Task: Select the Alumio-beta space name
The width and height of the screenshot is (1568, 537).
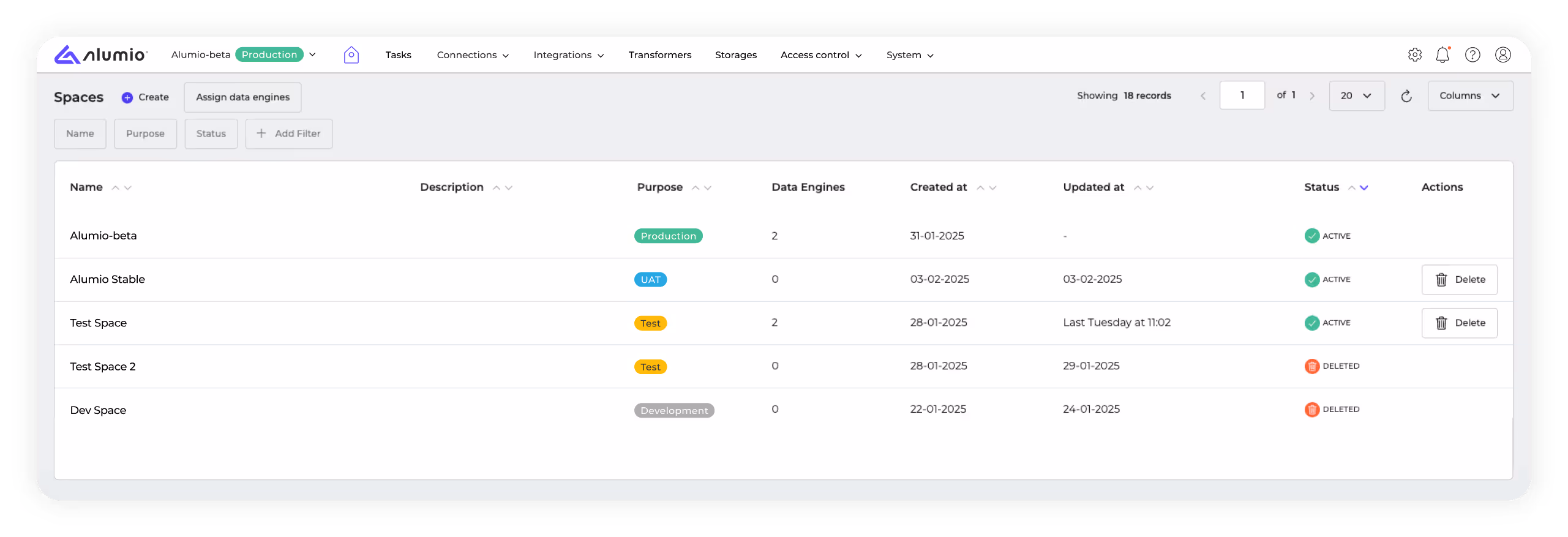Action: click(103, 236)
